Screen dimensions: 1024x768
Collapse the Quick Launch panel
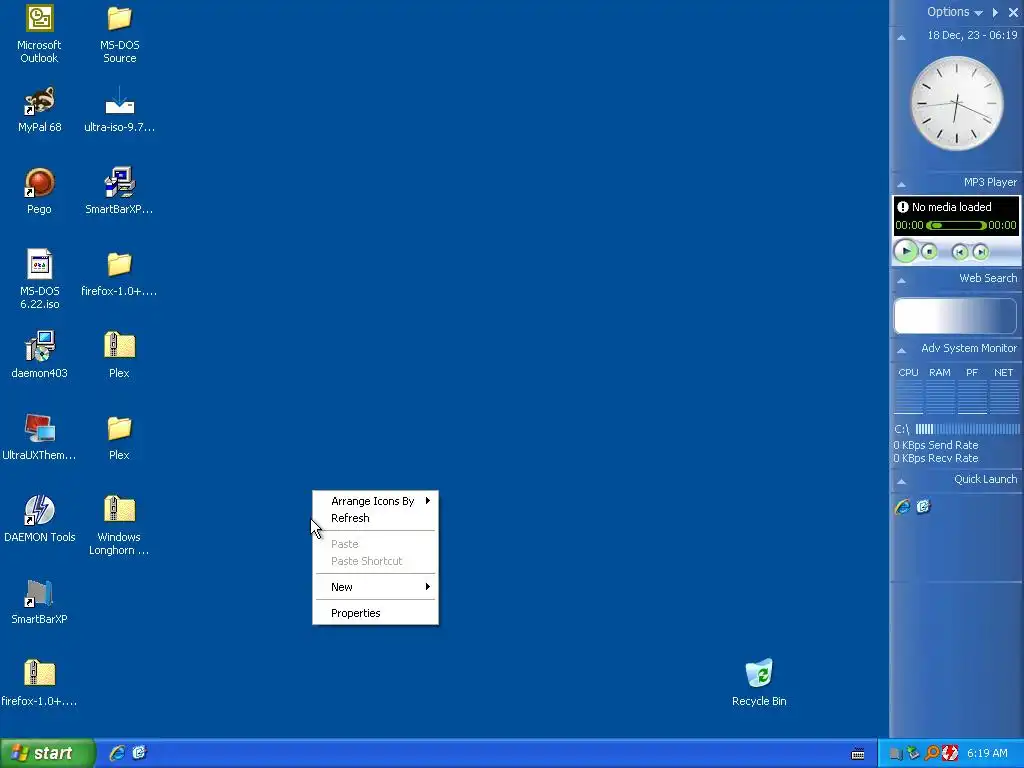point(901,481)
